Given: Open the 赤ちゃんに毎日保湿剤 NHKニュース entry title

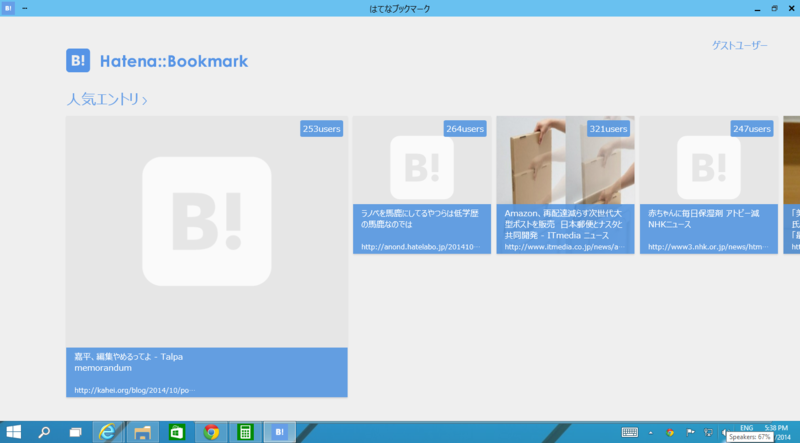Looking at the screenshot, I should [x=704, y=218].
